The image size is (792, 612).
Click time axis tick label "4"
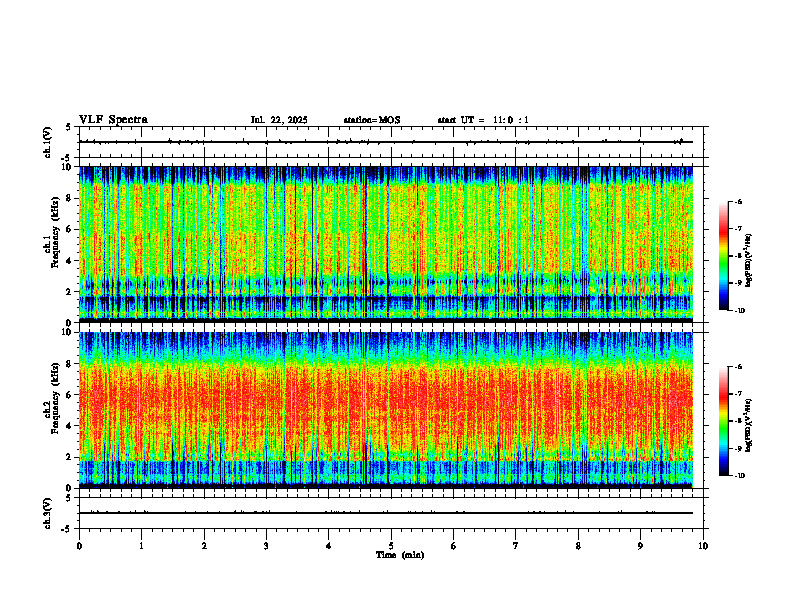328,546
